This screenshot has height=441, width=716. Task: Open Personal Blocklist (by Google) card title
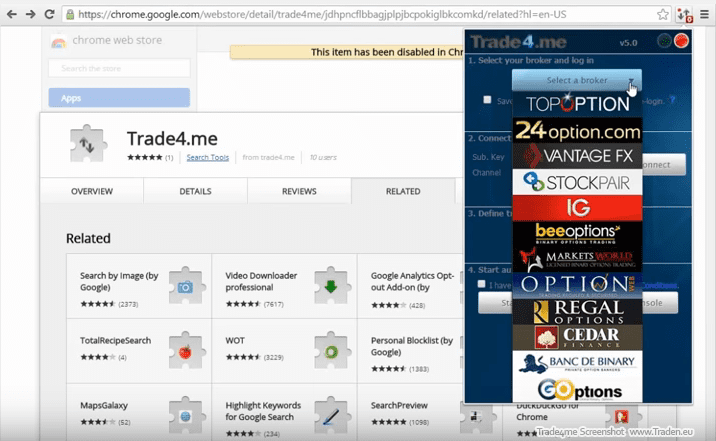[x=412, y=346]
